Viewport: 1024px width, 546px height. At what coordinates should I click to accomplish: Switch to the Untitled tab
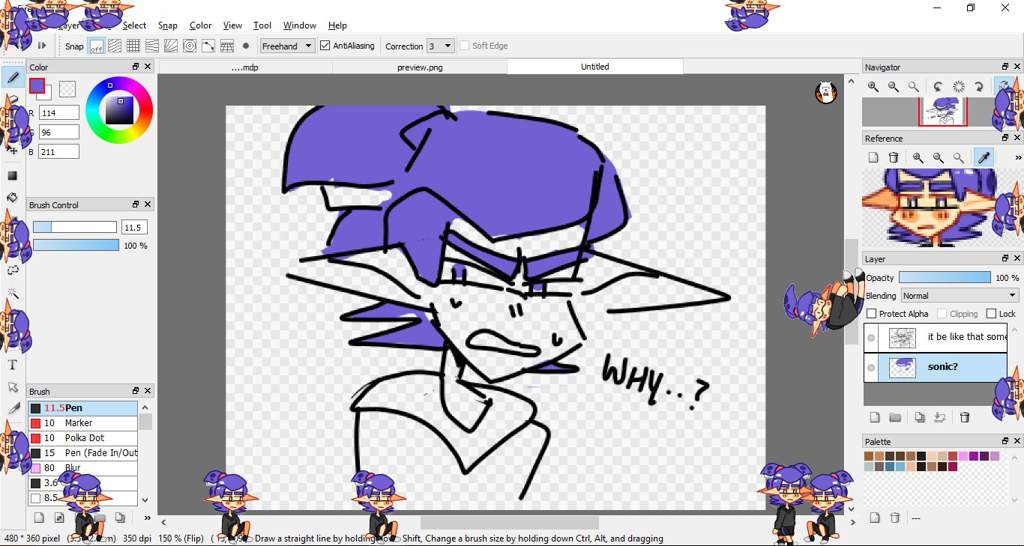click(x=595, y=67)
